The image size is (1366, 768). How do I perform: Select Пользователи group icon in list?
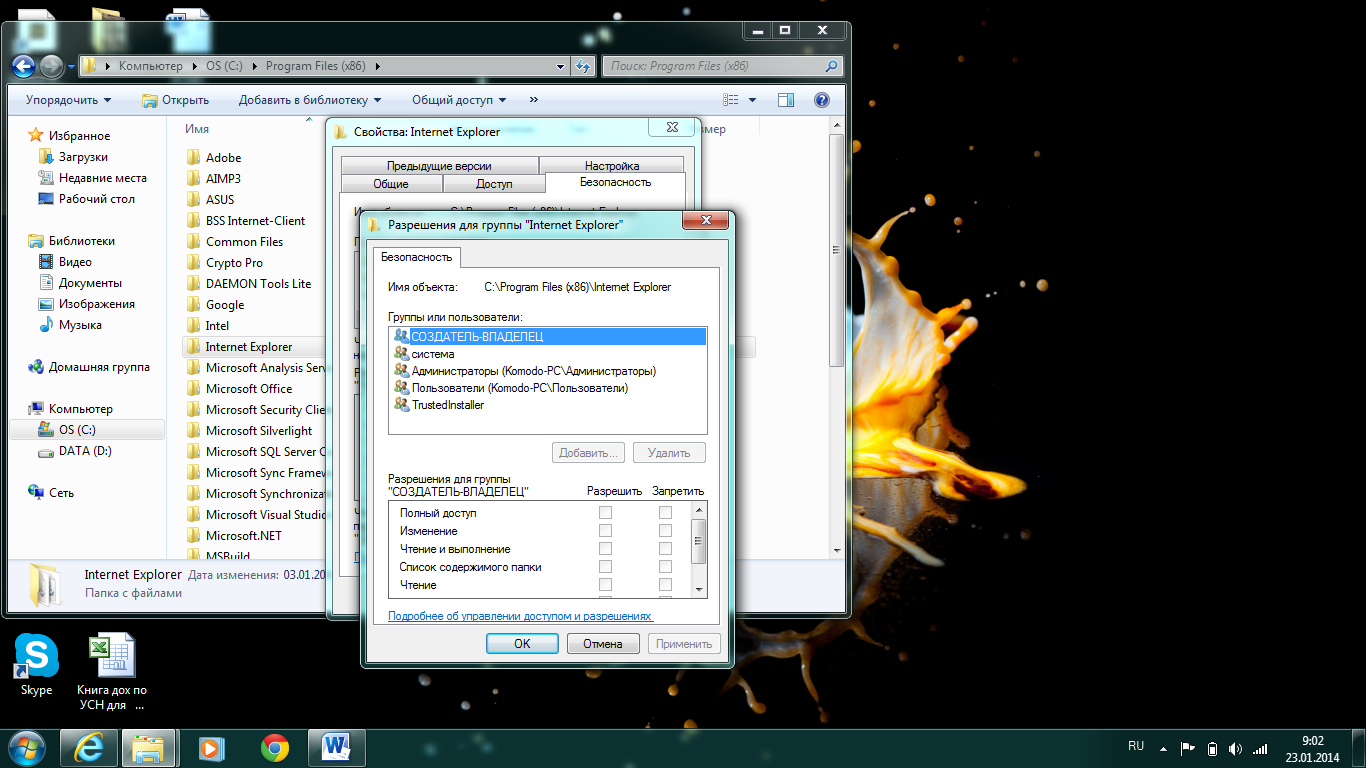(x=401, y=387)
